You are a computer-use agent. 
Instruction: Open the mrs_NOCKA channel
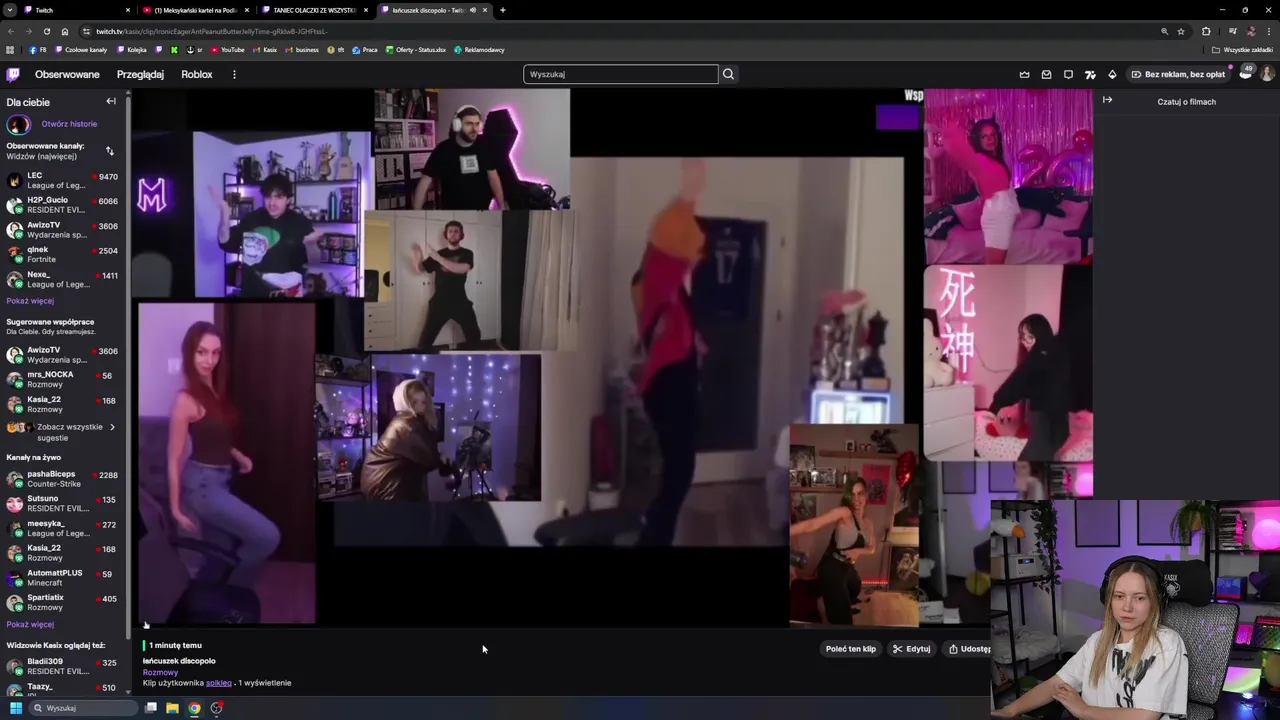coord(63,379)
